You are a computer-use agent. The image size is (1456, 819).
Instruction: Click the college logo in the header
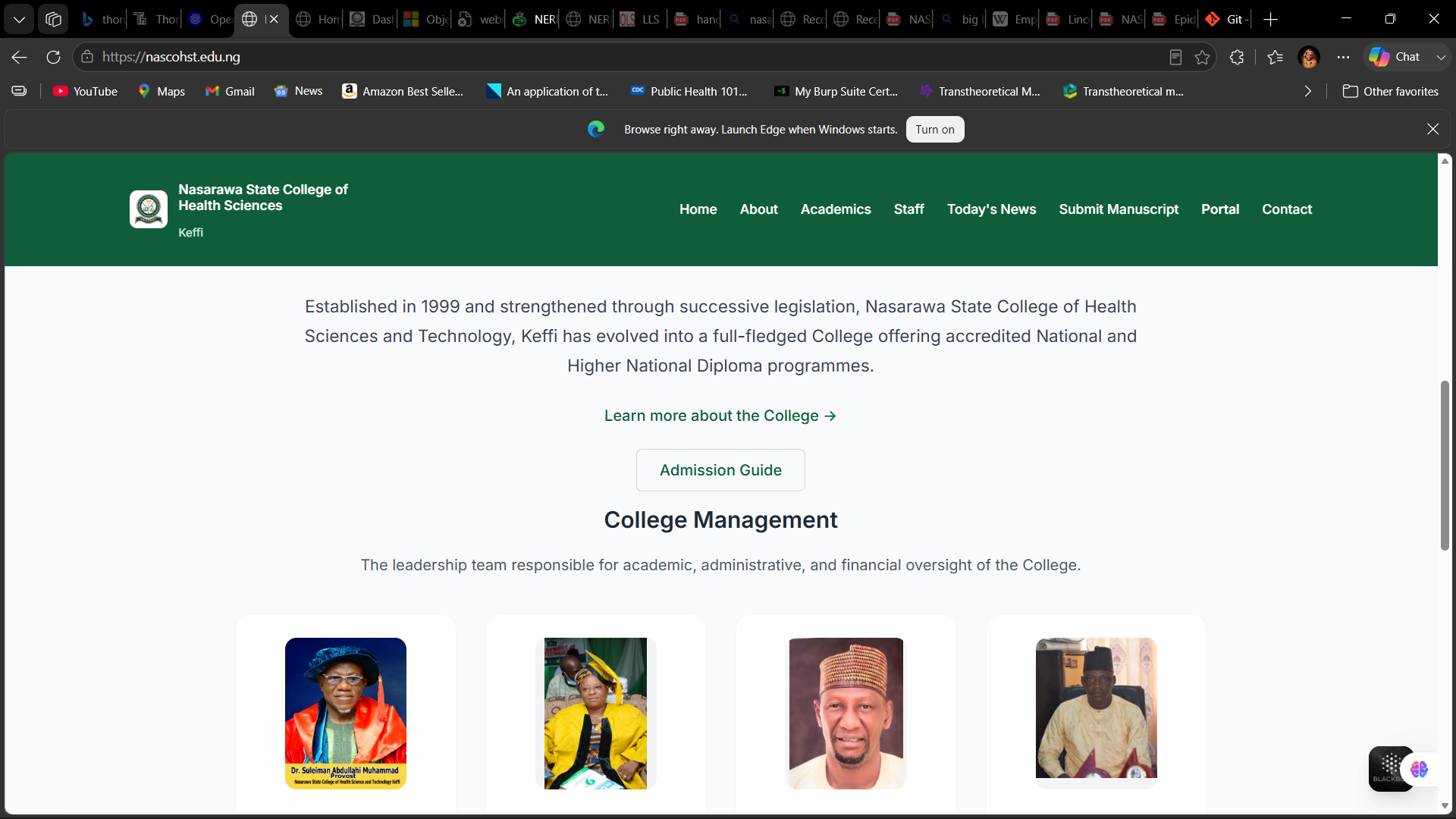pos(149,209)
